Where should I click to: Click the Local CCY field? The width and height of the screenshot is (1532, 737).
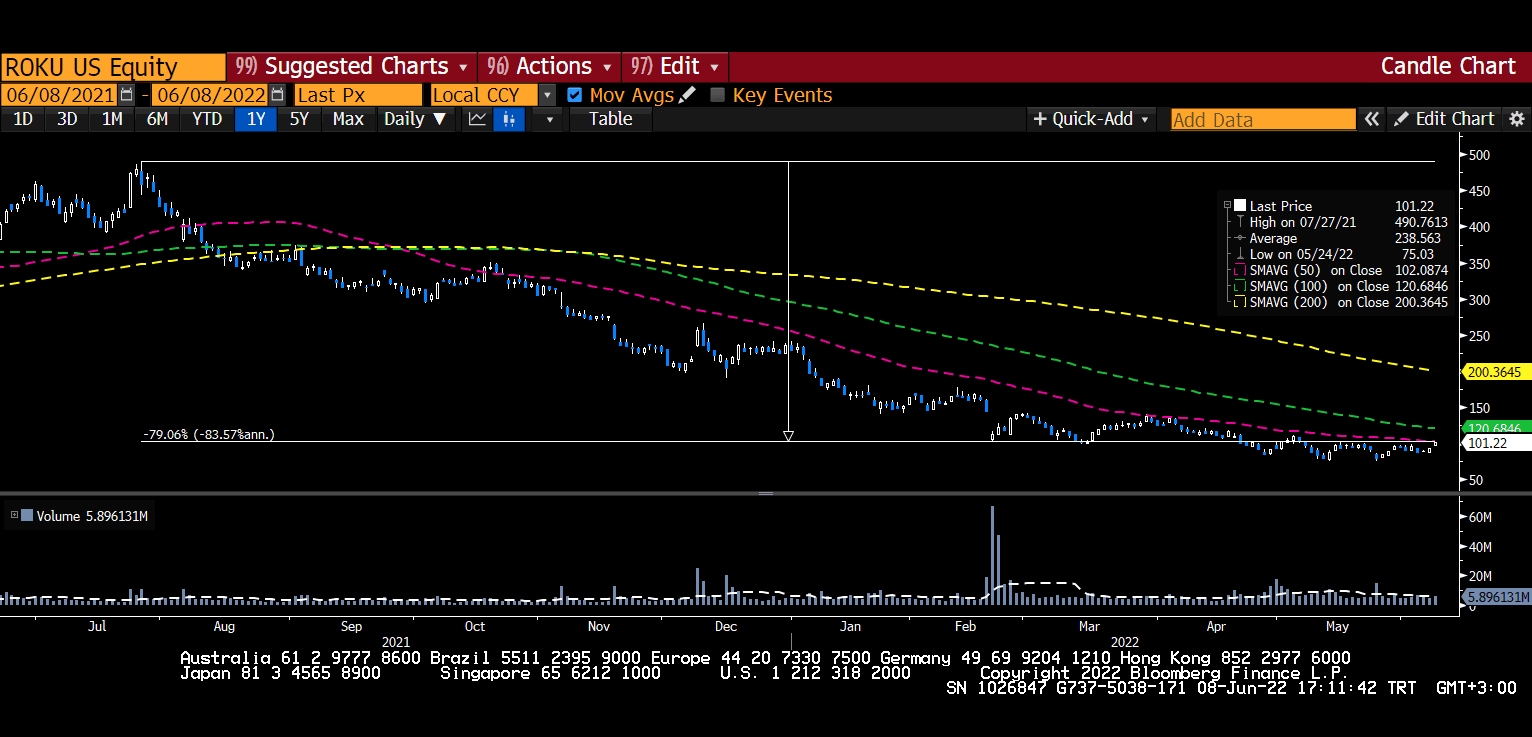tap(485, 95)
